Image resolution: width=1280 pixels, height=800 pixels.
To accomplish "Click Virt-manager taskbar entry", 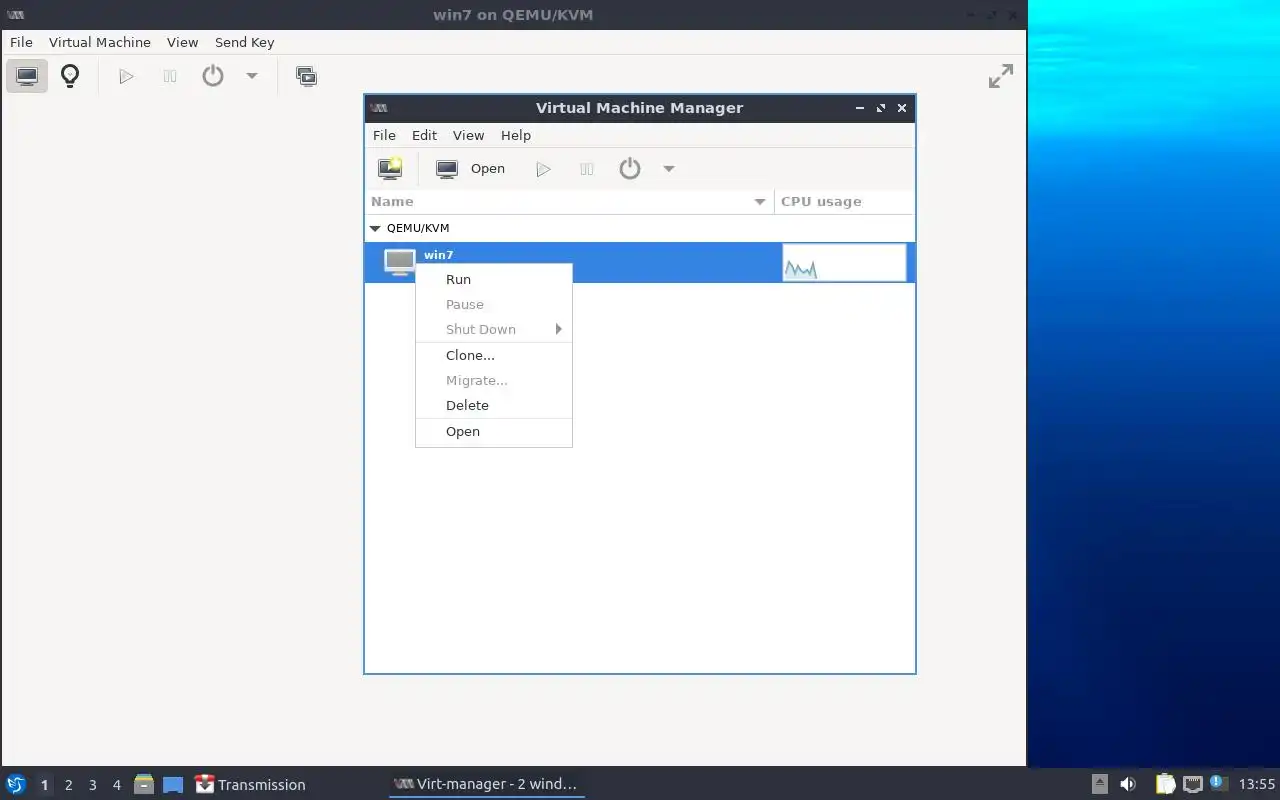I will 486,784.
